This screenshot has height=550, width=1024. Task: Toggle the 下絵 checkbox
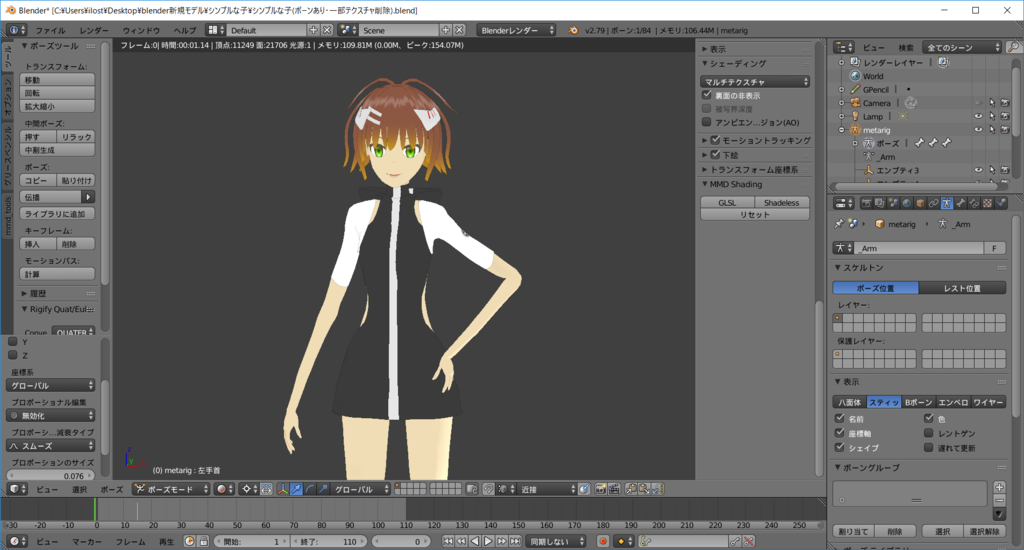point(715,155)
